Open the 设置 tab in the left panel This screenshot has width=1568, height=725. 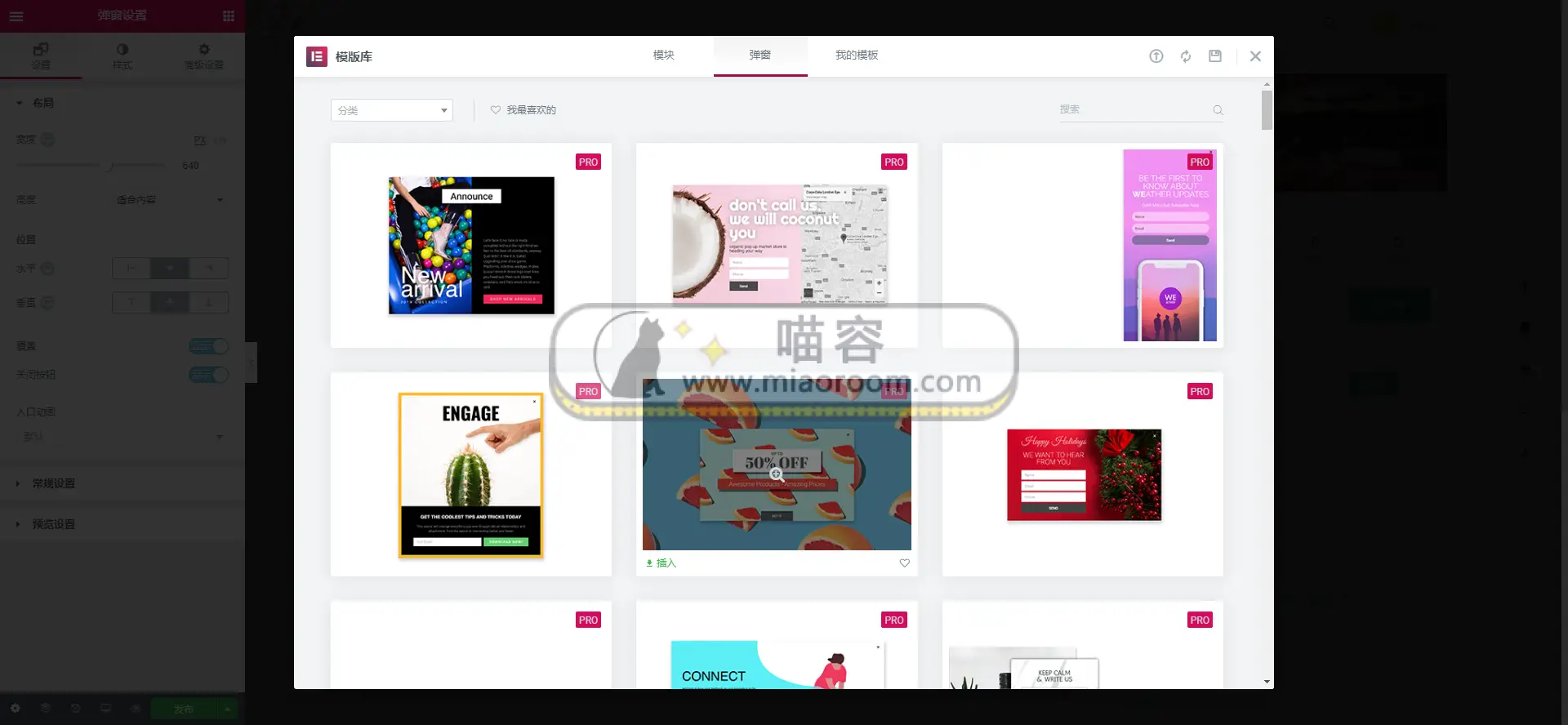click(x=41, y=56)
